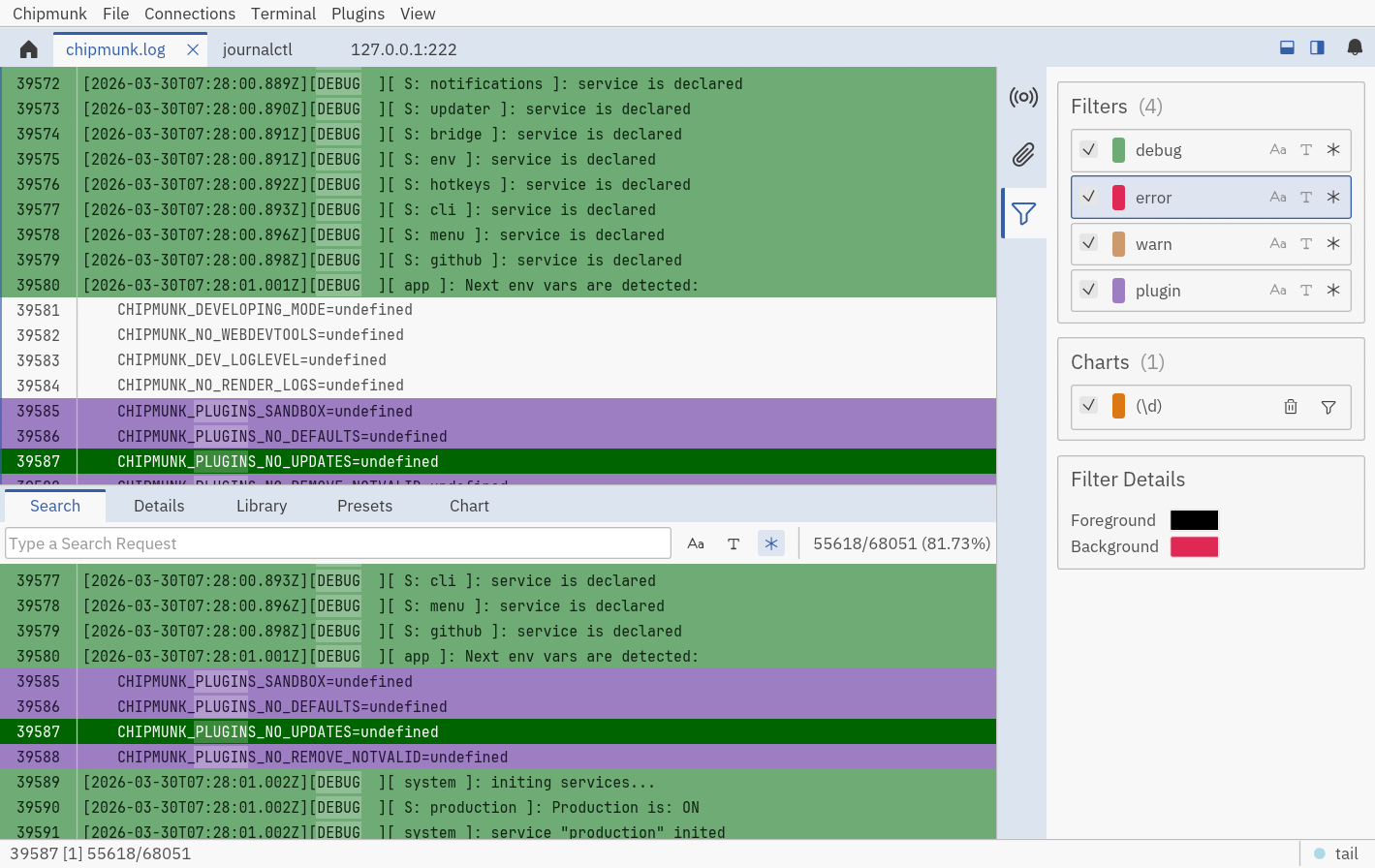
Task: Disable the warn filter checkbox
Action: tap(1089, 243)
